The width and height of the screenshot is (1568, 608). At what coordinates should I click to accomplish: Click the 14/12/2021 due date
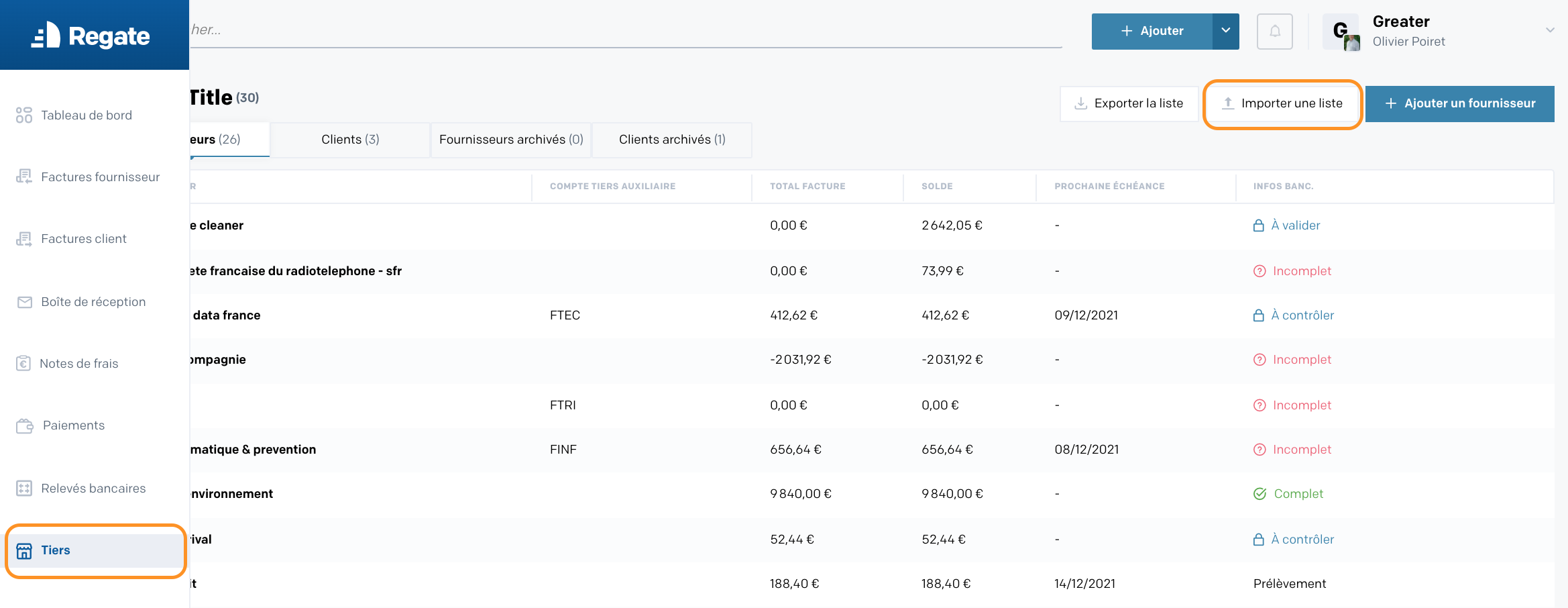pyautogui.click(x=1084, y=584)
